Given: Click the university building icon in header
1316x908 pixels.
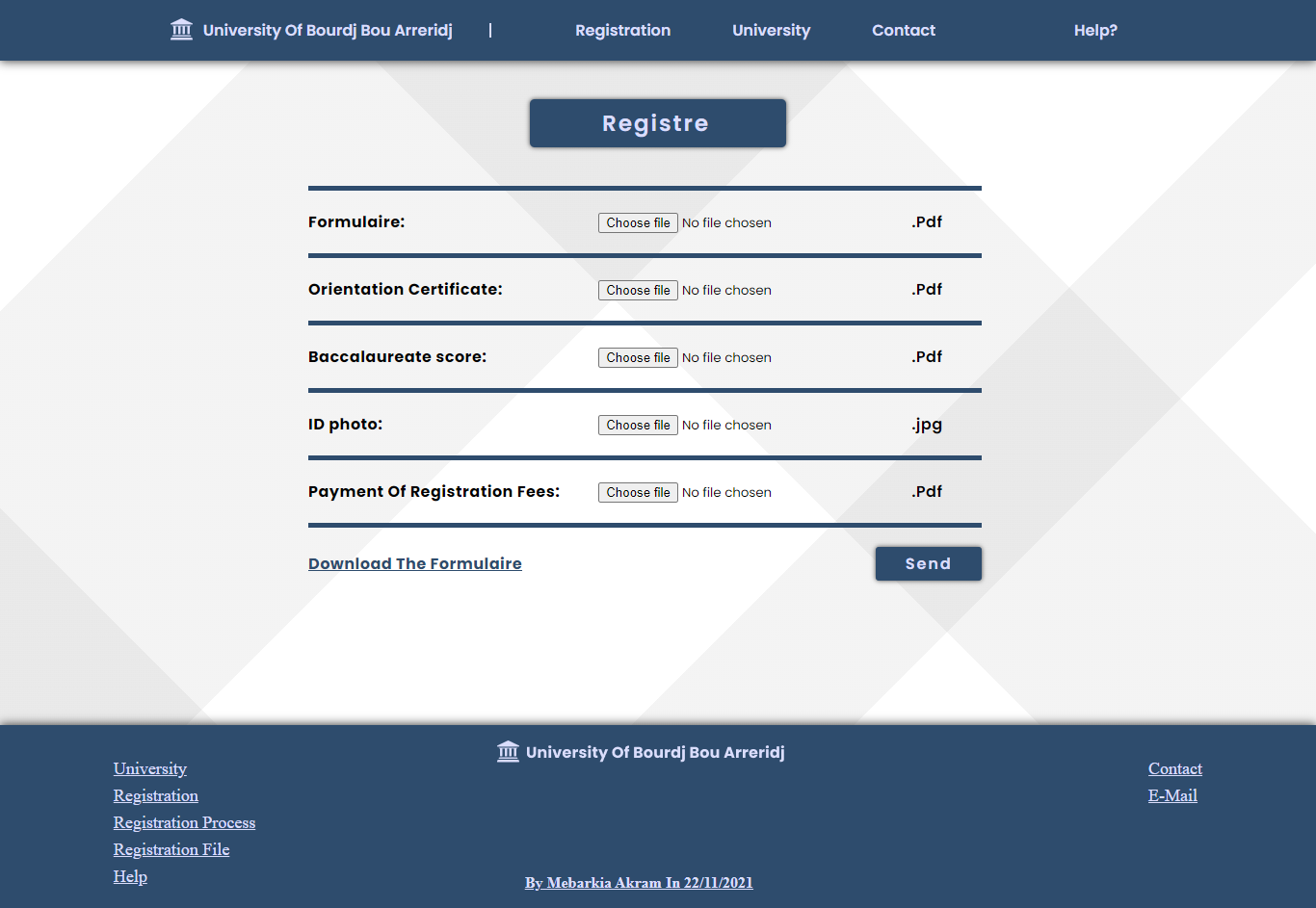Looking at the screenshot, I should (x=181, y=30).
